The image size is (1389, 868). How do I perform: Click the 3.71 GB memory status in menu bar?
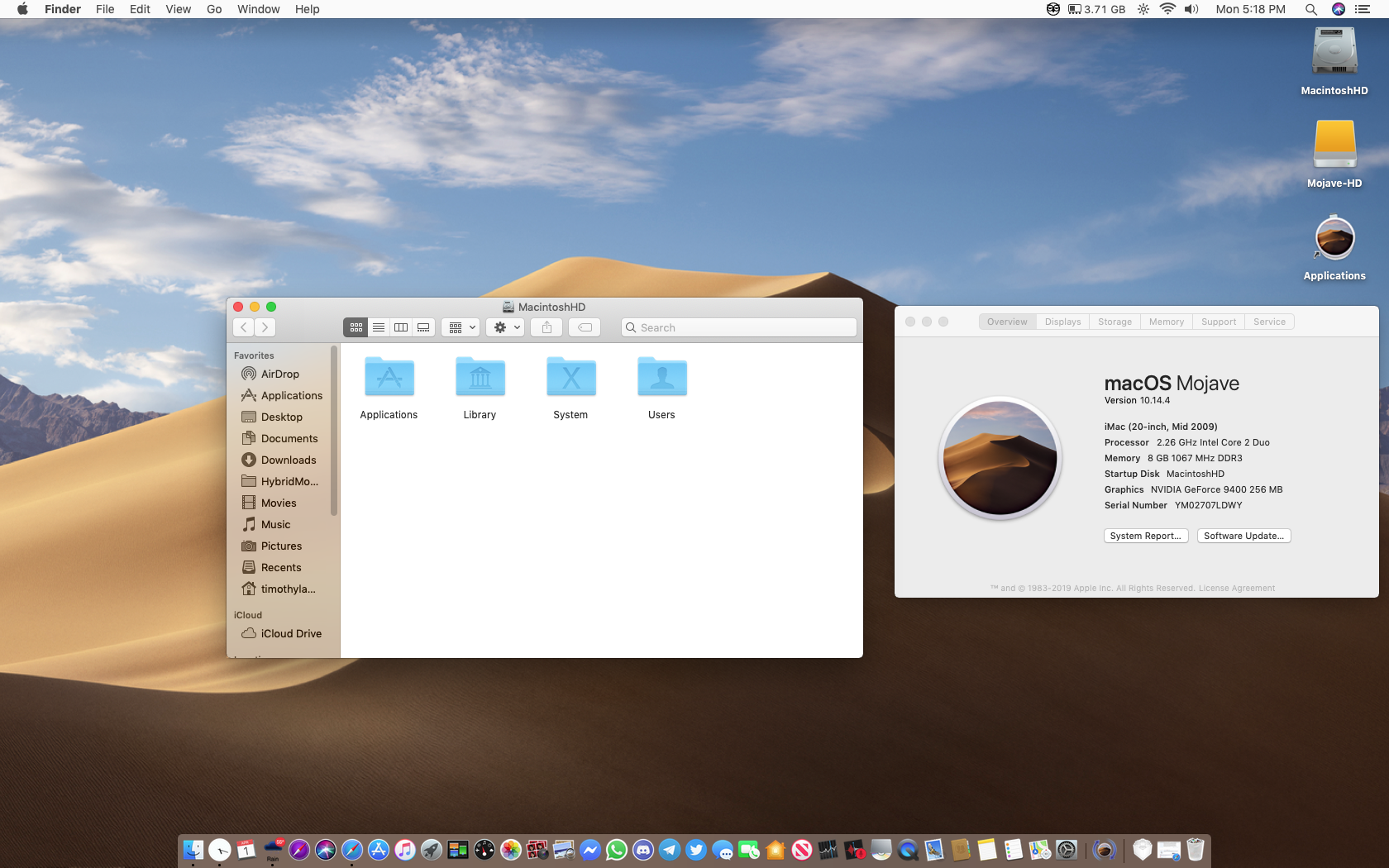pyautogui.click(x=1096, y=9)
